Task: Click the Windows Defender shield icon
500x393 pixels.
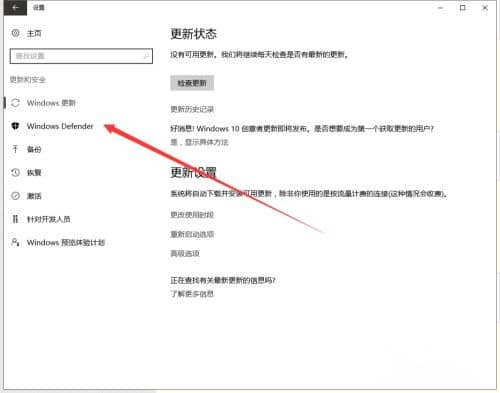Action: 15,126
